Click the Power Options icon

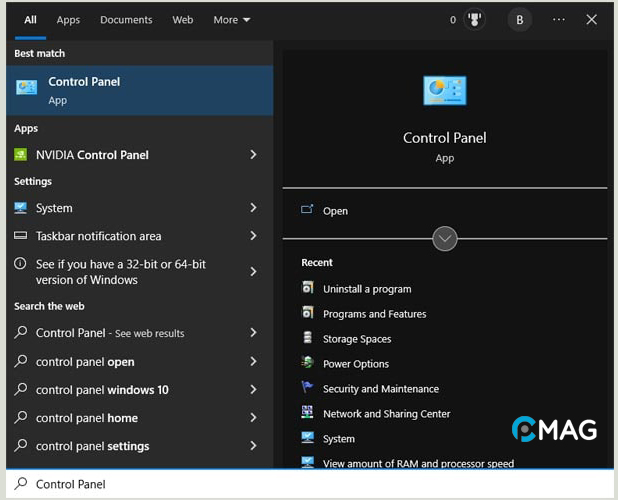click(x=307, y=364)
